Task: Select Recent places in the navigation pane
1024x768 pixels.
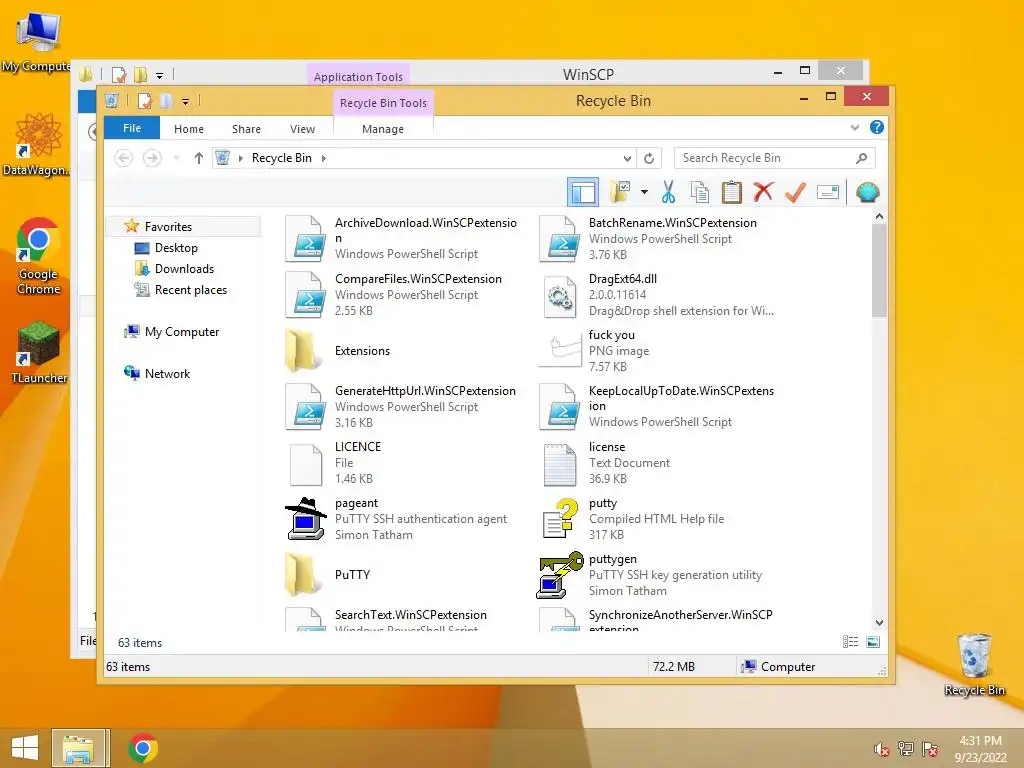Action: [191, 289]
